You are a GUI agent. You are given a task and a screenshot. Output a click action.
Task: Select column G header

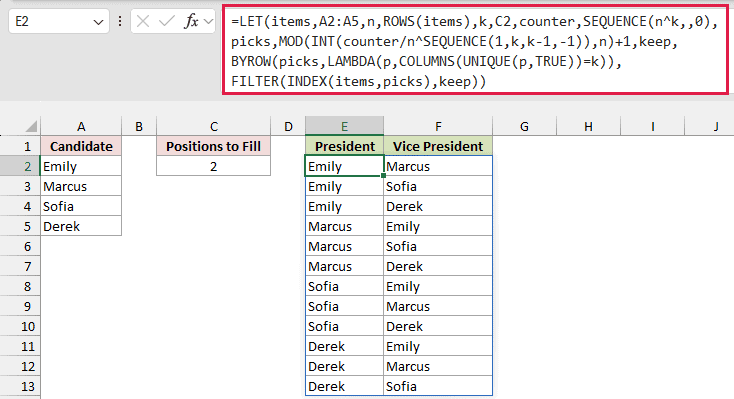coord(524,126)
